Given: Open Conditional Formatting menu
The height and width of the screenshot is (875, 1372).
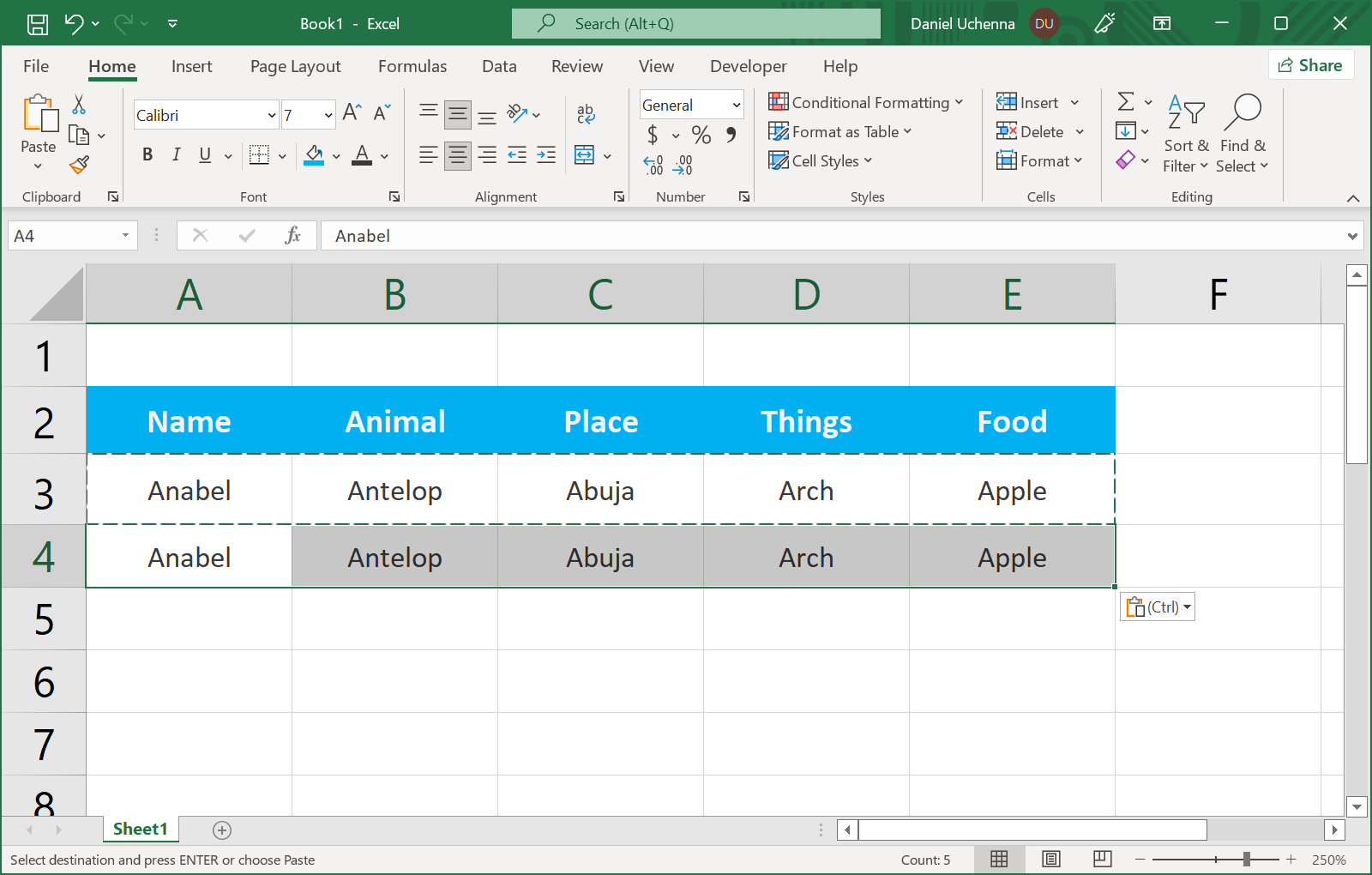Looking at the screenshot, I should tap(866, 102).
